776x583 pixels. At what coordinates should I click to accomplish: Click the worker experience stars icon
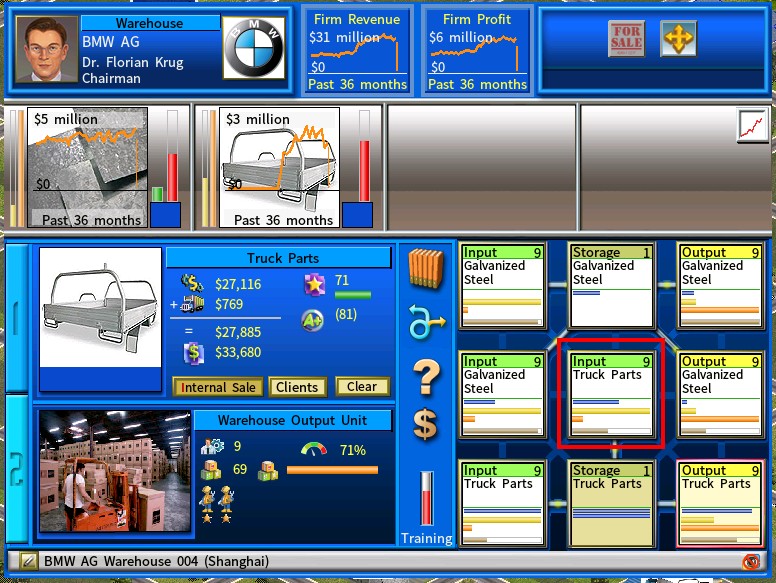[x=217, y=504]
